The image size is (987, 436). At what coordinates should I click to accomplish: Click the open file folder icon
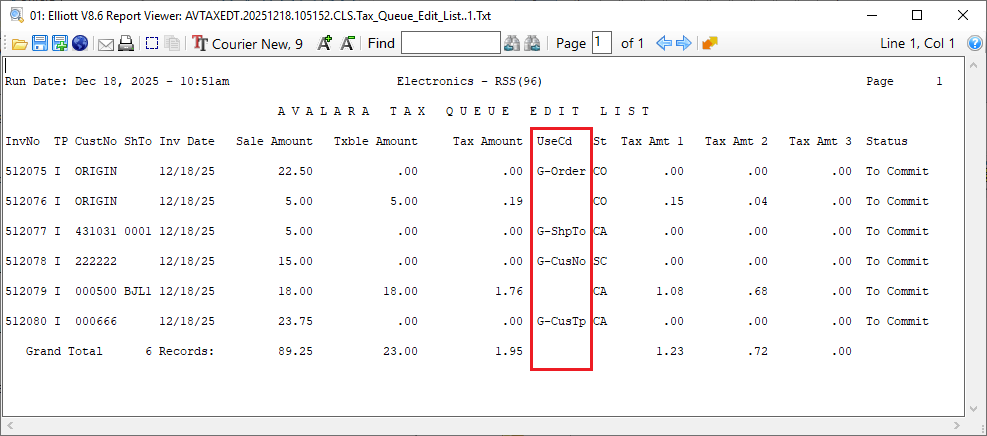pyautogui.click(x=19, y=43)
